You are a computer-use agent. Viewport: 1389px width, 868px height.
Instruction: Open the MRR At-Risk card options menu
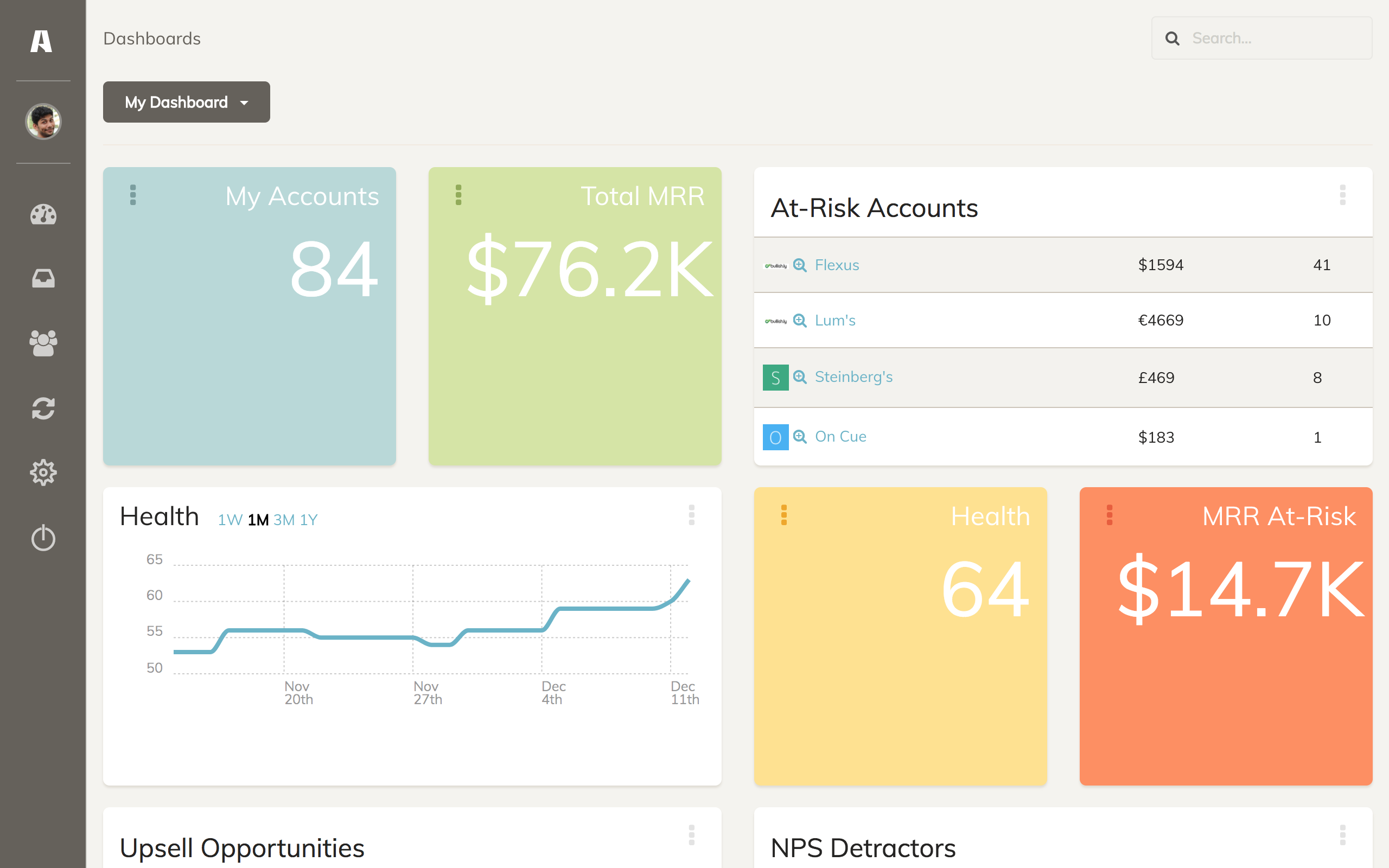point(1110,515)
